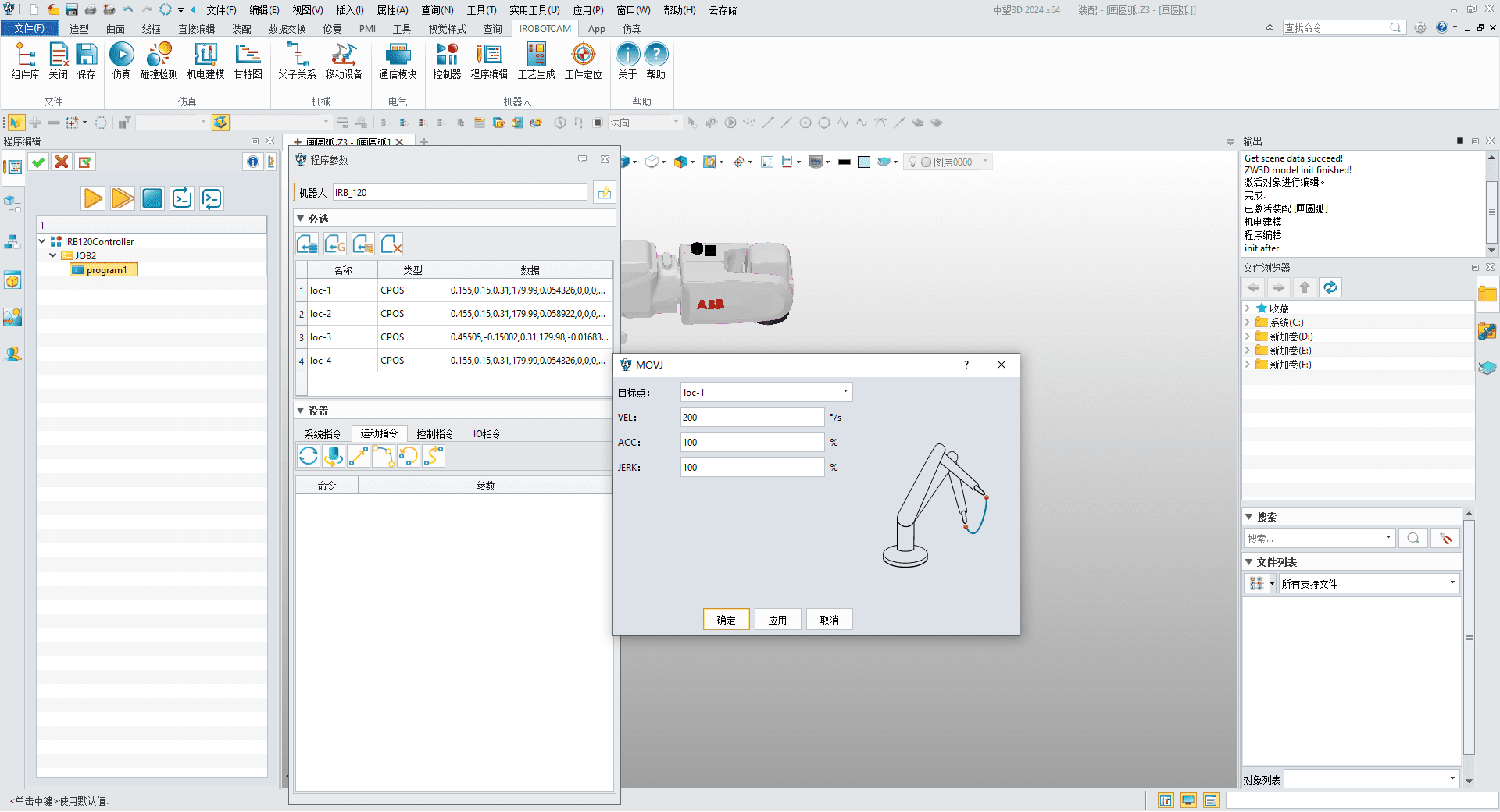The width and height of the screenshot is (1500, 812).
Task: Click the refresh icon in 文件浏览器
Action: 1330,288
